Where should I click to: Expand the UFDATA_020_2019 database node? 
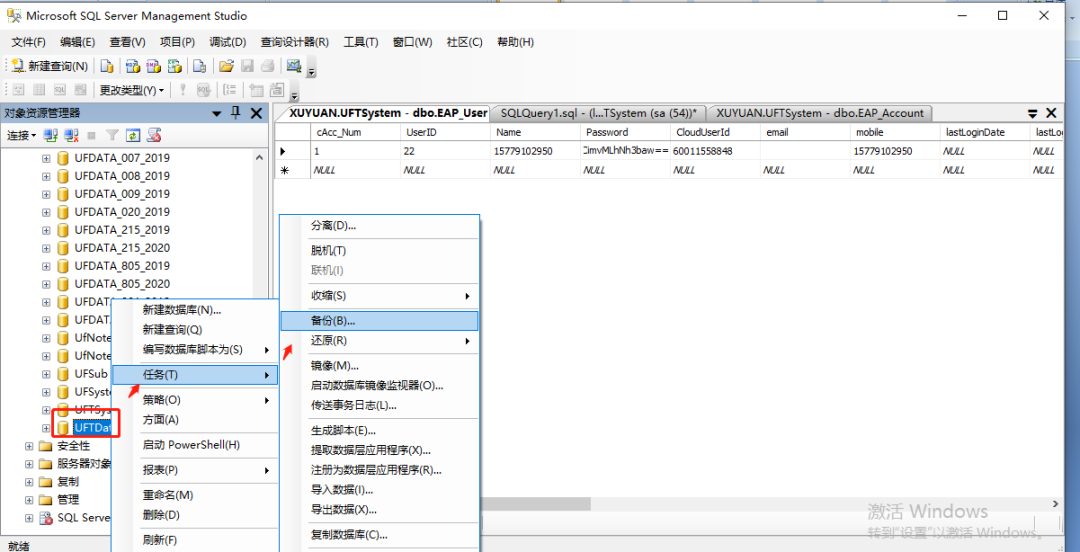coord(46,212)
